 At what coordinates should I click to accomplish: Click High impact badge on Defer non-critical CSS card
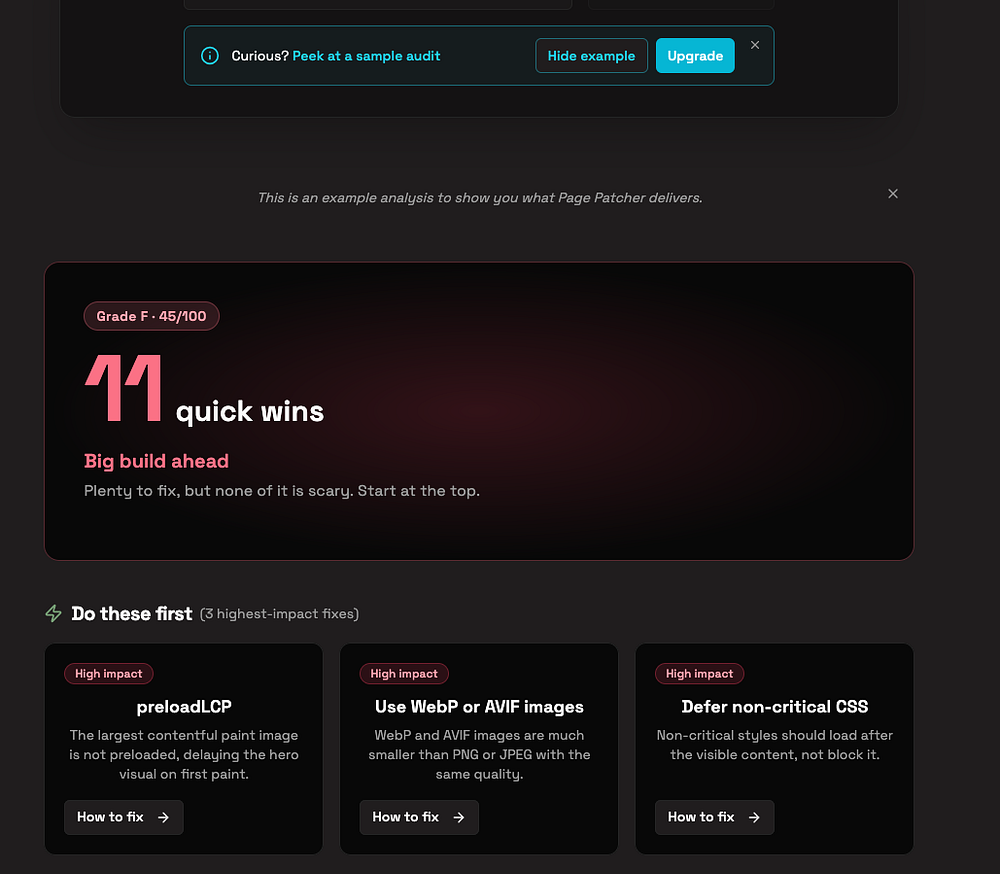pos(700,674)
